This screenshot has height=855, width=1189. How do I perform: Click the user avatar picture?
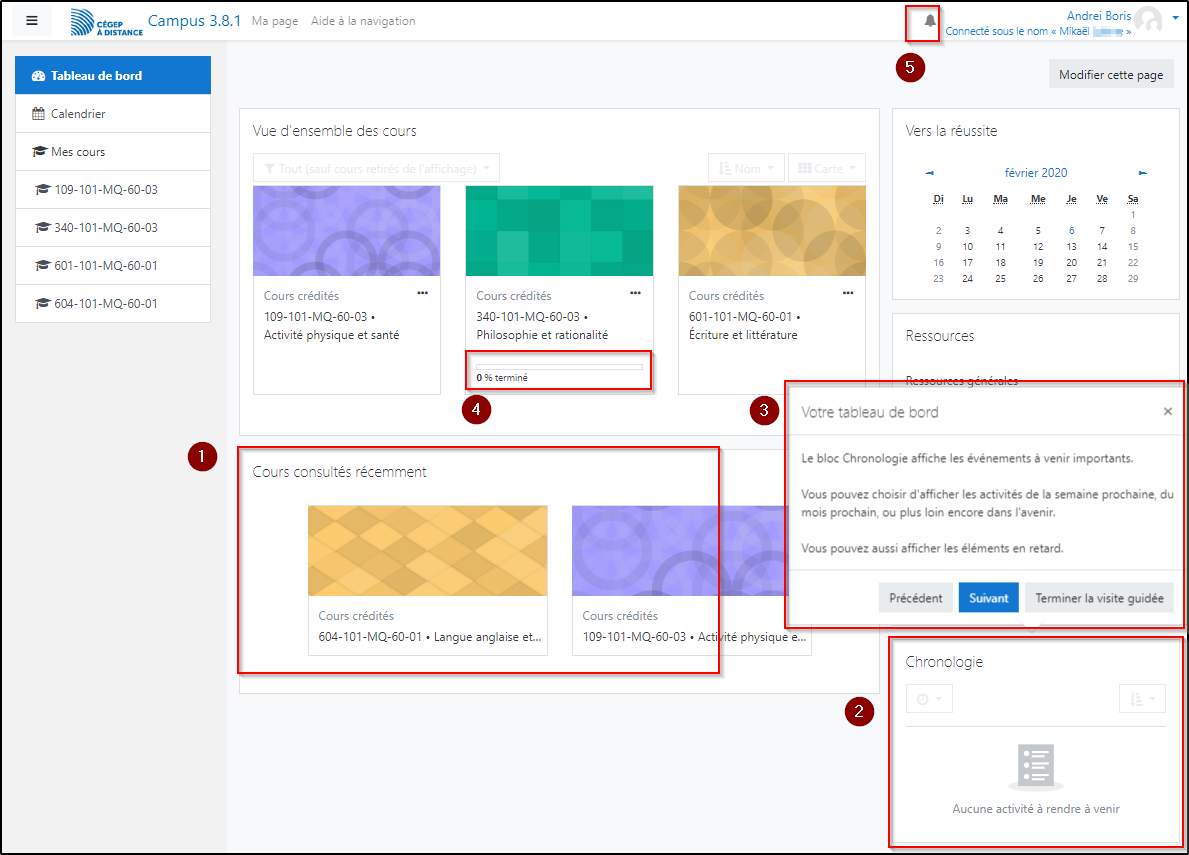pos(1148,20)
